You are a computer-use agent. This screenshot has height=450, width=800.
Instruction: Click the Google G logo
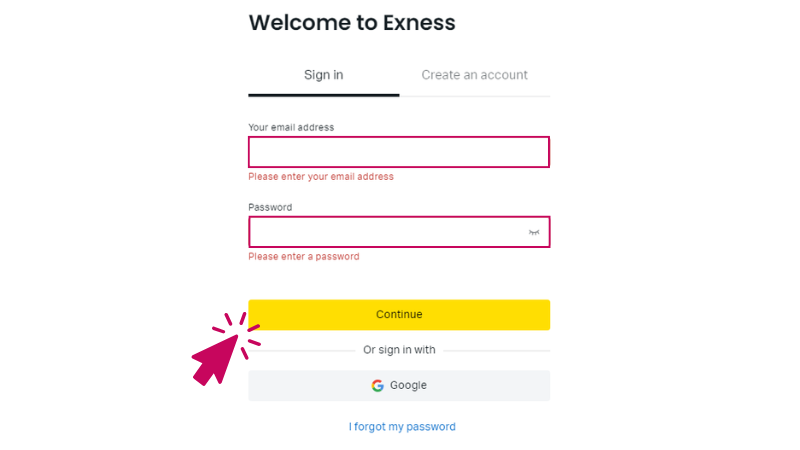pos(377,385)
